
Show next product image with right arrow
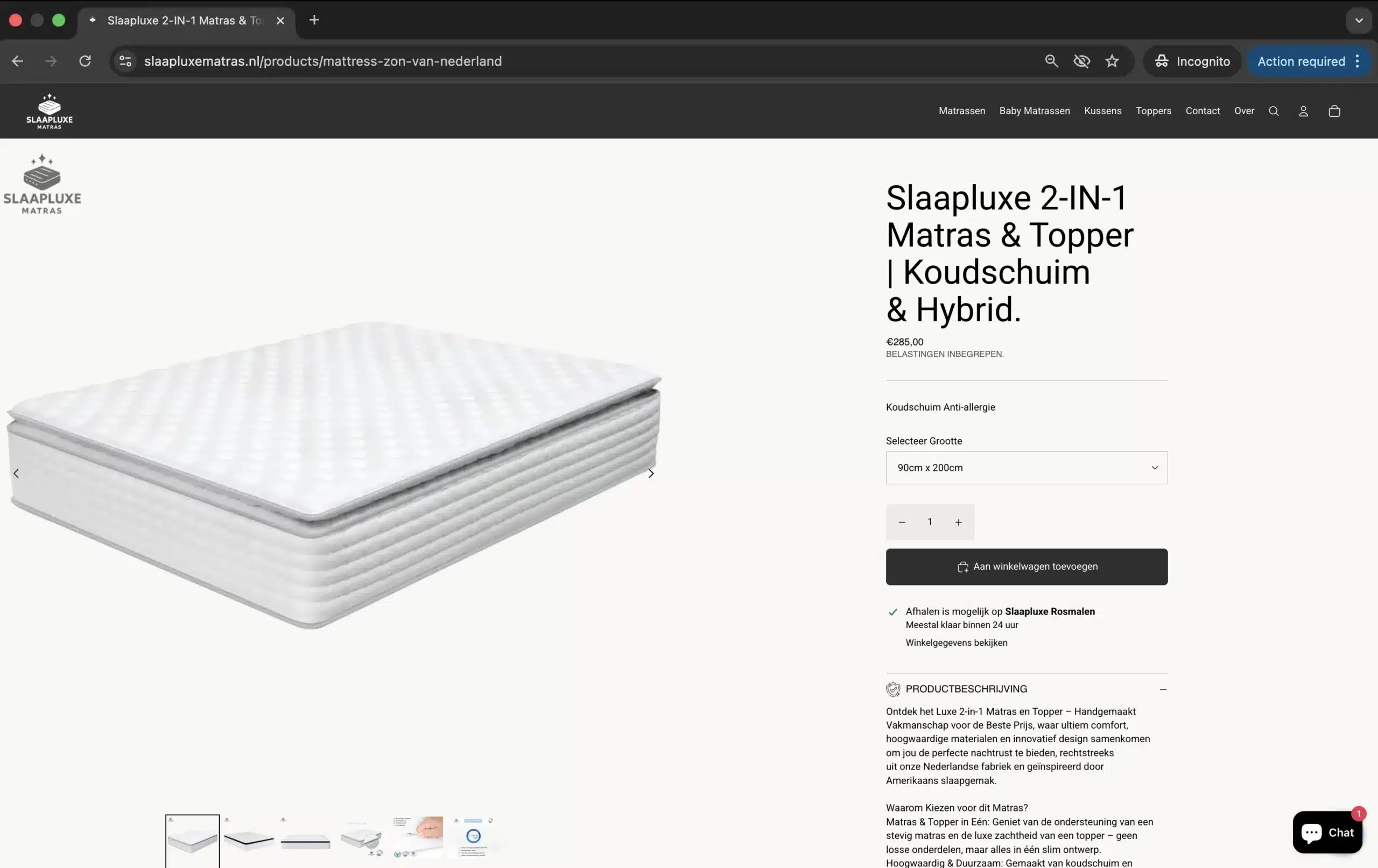coord(651,473)
